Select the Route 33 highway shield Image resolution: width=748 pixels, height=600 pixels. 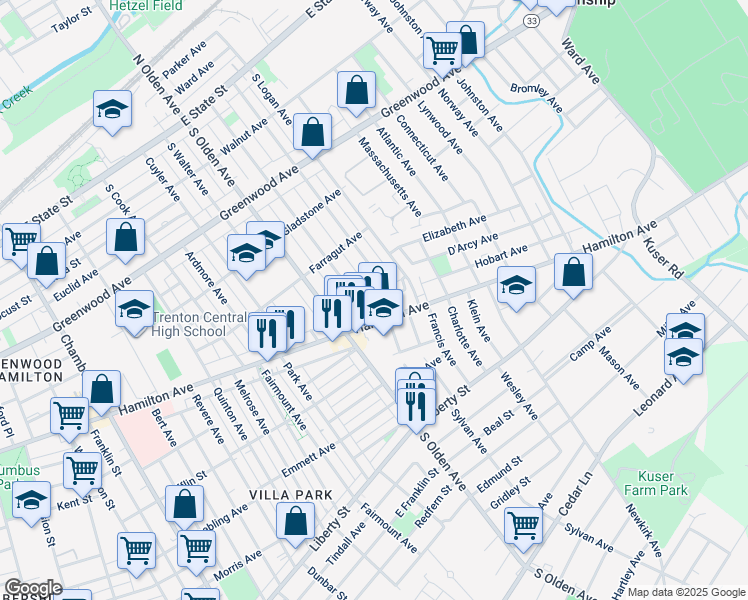[x=530, y=20]
